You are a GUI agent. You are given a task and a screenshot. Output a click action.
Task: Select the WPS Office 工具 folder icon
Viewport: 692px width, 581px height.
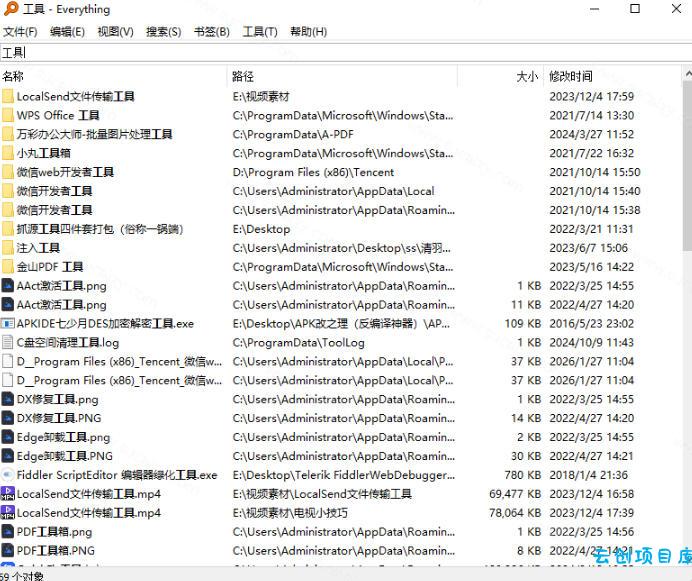click(x=8, y=115)
